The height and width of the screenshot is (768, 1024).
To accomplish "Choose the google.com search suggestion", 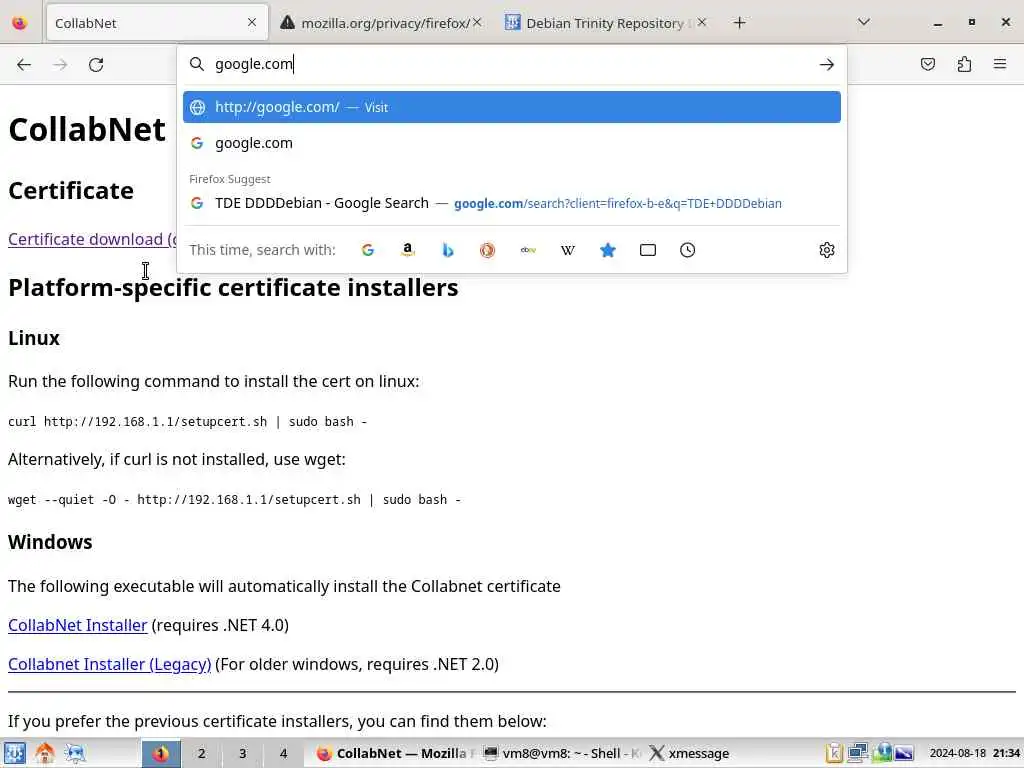I will coord(512,143).
